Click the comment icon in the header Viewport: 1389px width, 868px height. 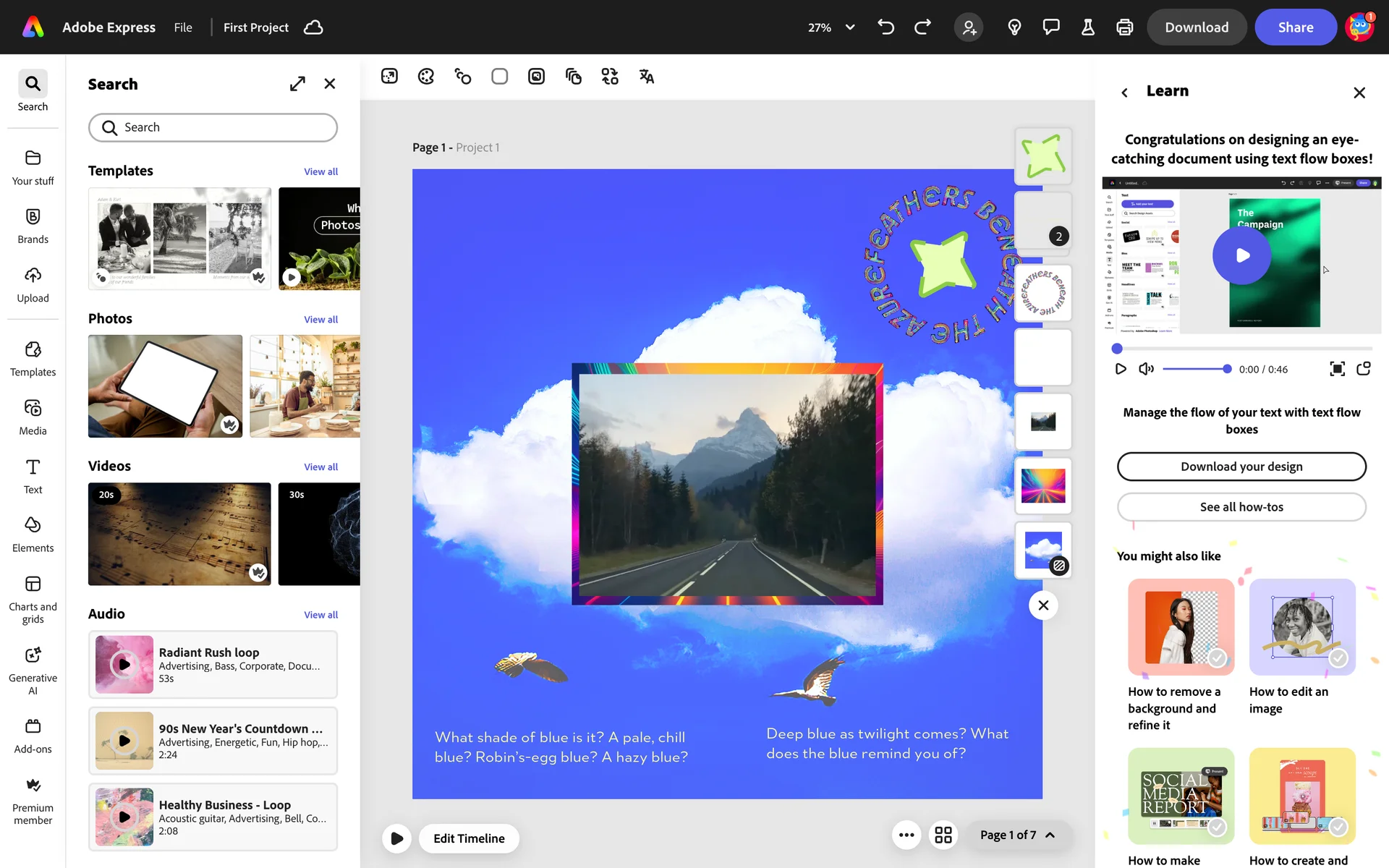[x=1050, y=27]
